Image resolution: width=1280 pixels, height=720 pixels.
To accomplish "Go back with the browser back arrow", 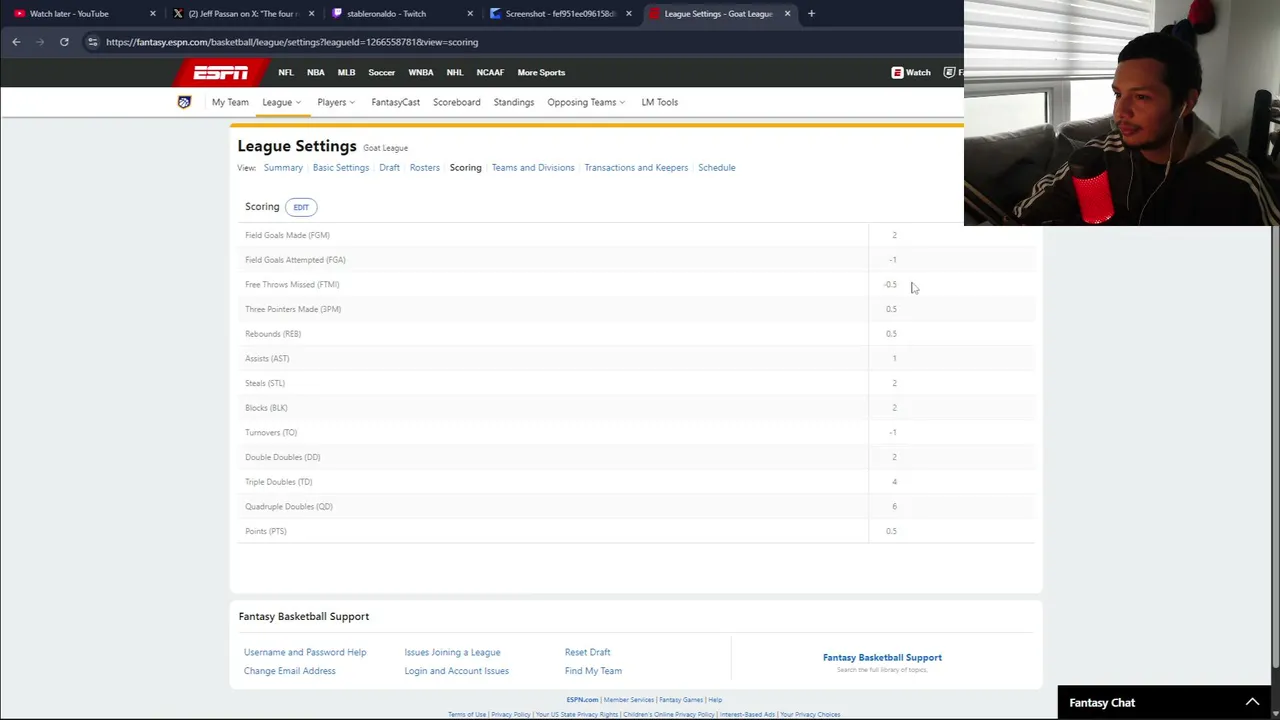I will click(x=16, y=42).
